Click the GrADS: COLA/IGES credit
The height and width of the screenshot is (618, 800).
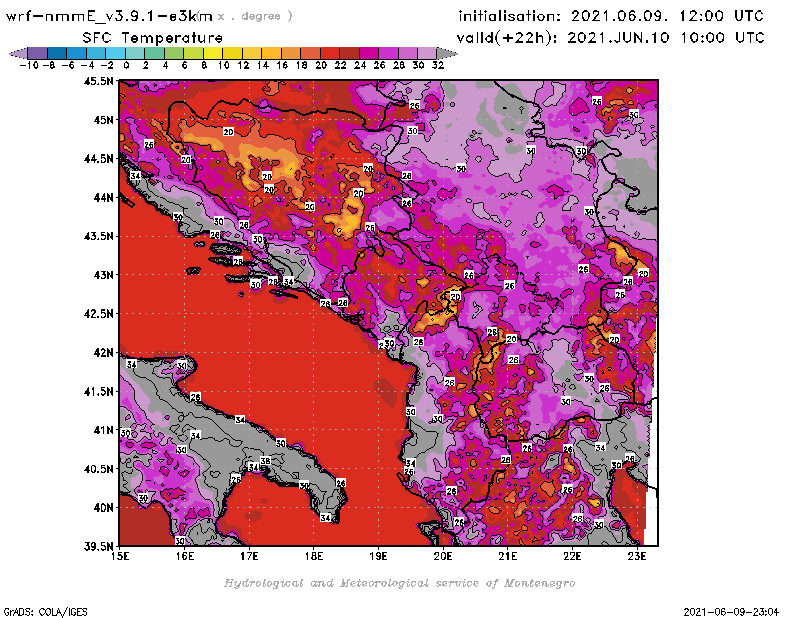45,612
